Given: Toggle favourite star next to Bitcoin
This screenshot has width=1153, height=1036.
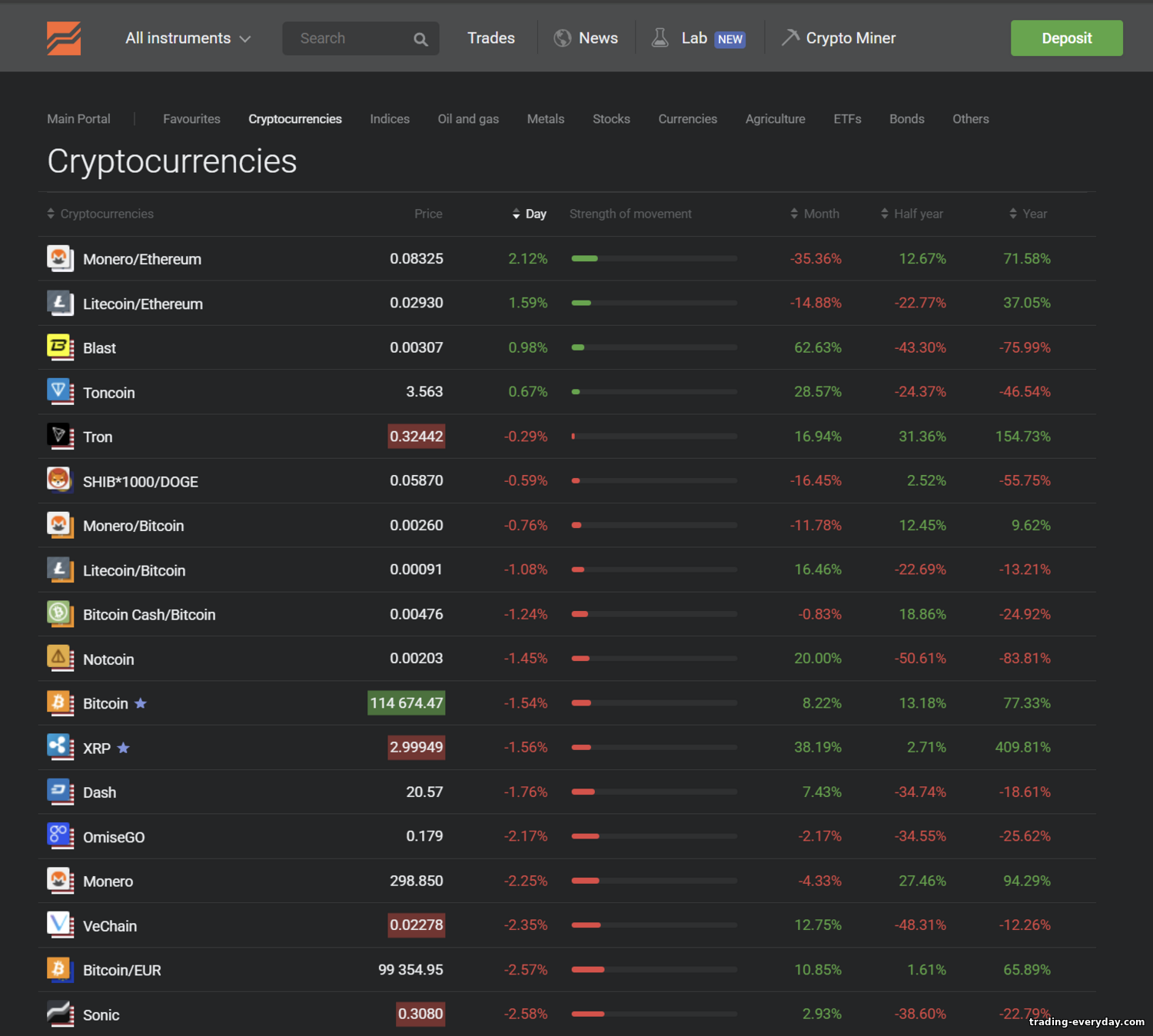Looking at the screenshot, I should click(141, 703).
